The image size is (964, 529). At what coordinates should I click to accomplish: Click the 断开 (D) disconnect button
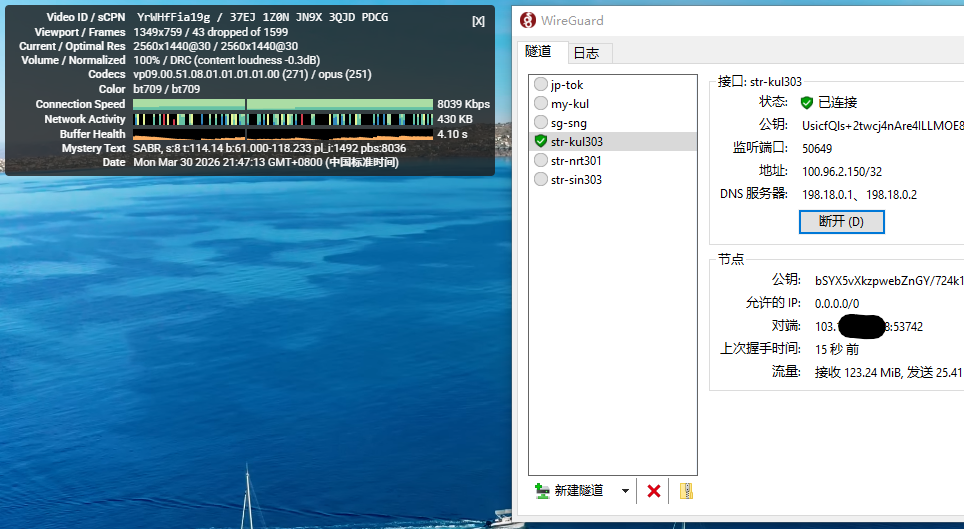click(842, 222)
